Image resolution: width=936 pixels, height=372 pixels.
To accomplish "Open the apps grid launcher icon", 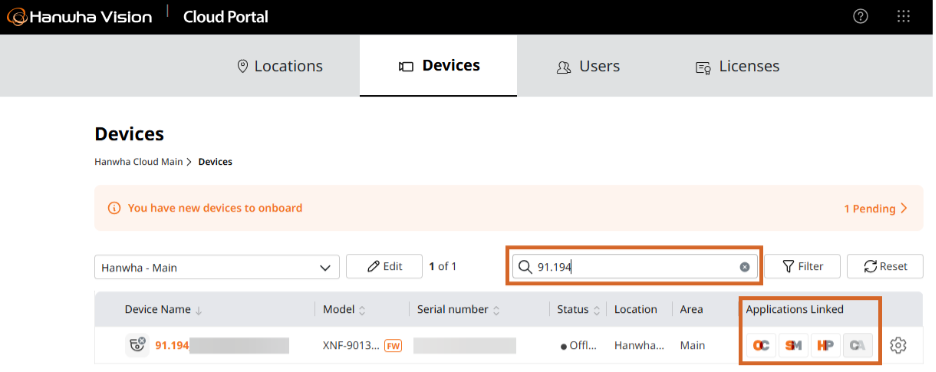I will click(x=904, y=17).
